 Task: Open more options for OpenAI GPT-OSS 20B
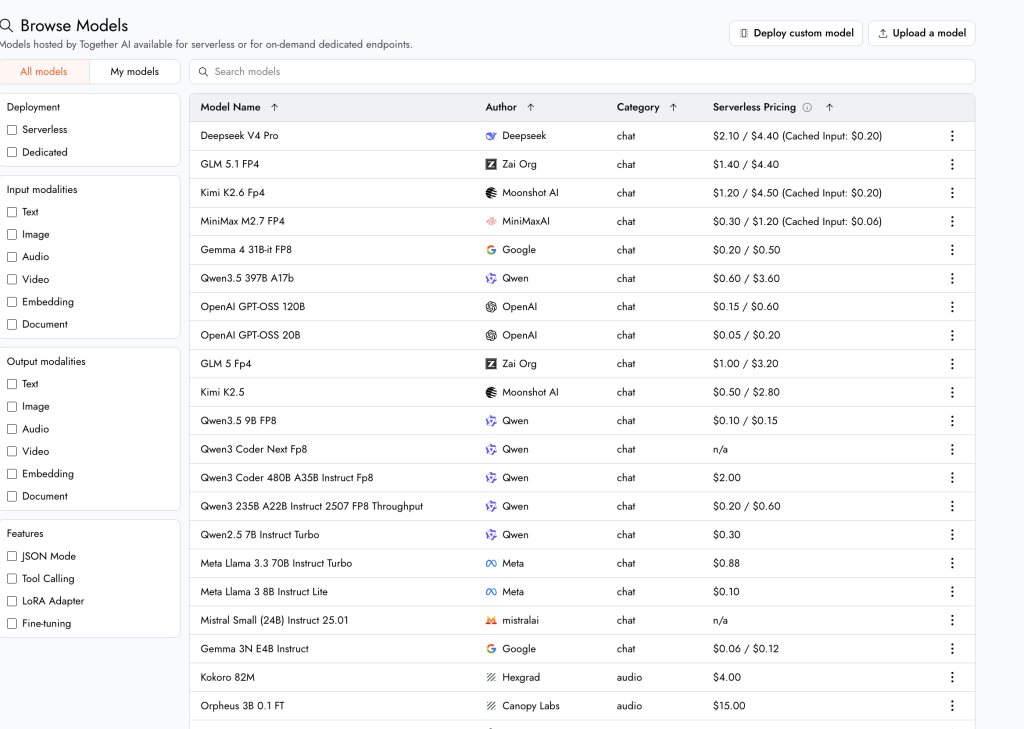[952, 335]
